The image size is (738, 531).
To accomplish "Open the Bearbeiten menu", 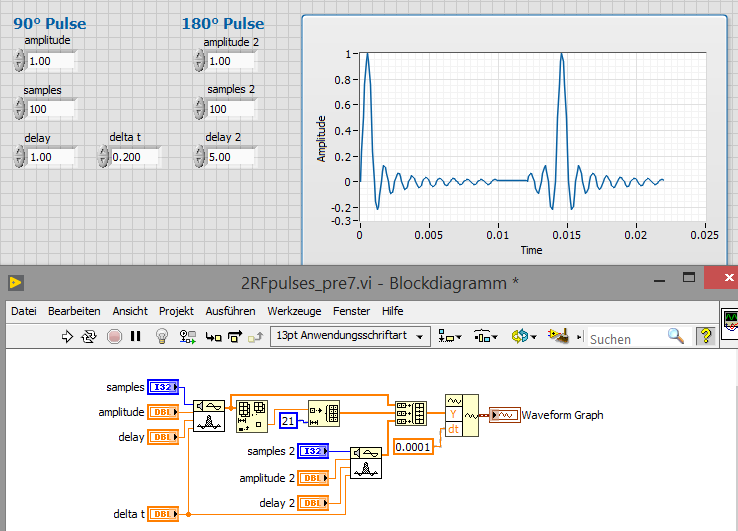I will click(74, 311).
